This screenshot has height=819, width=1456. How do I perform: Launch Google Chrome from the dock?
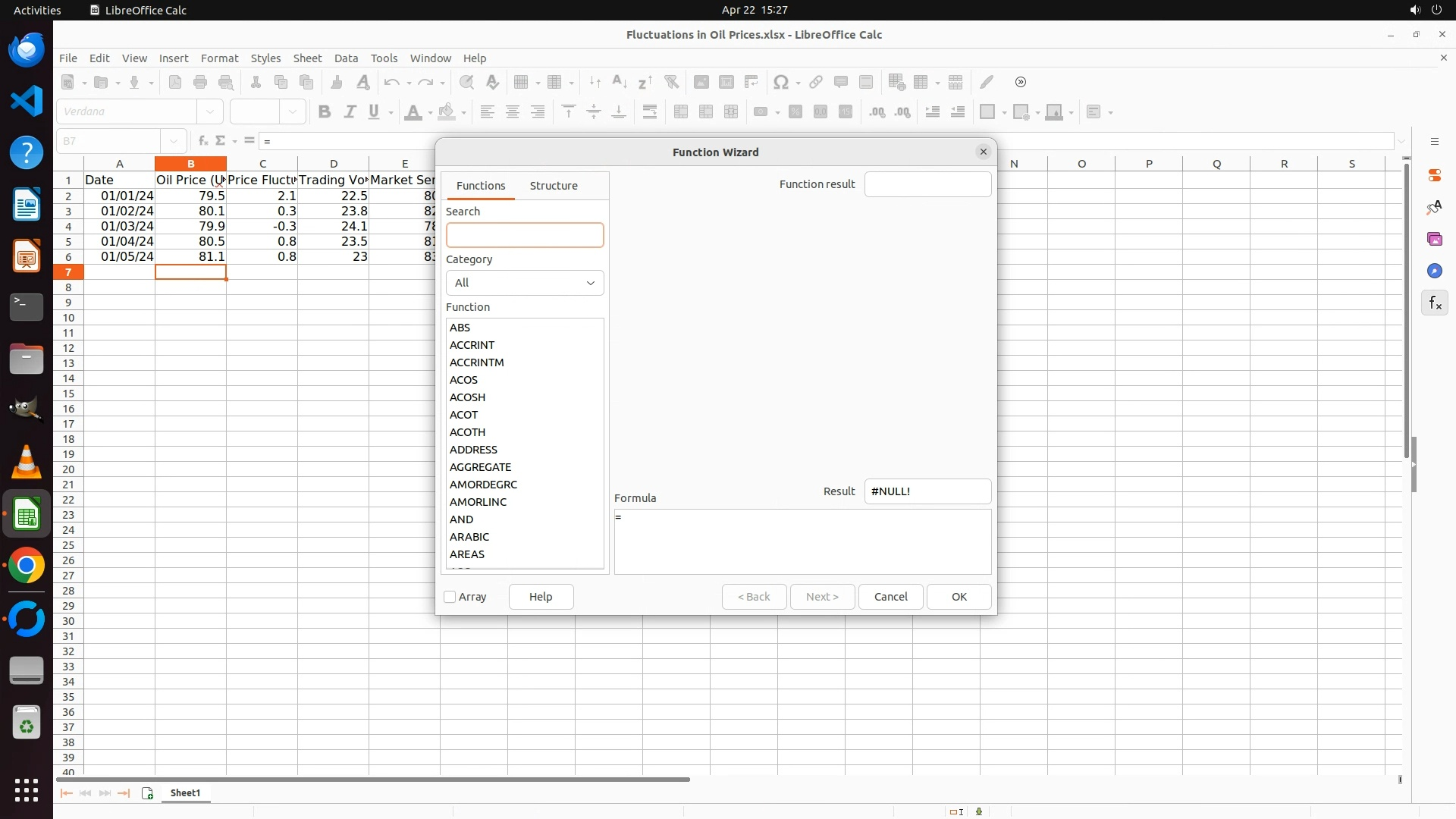[27, 566]
